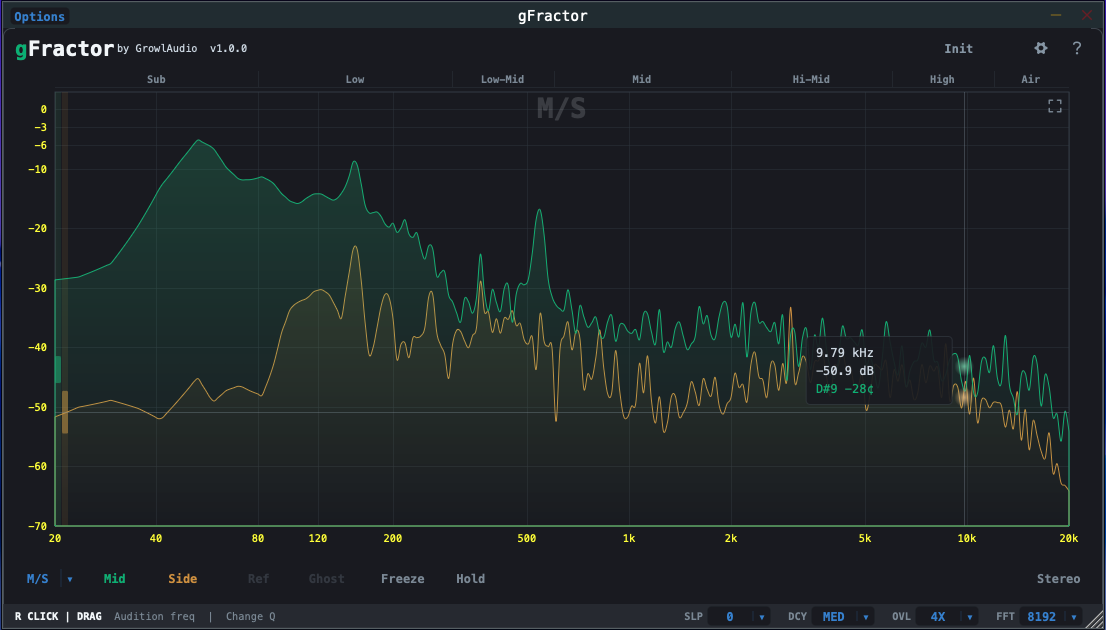The image size is (1106, 630).
Task: Open the FFT size dropdown
Action: (1051, 616)
